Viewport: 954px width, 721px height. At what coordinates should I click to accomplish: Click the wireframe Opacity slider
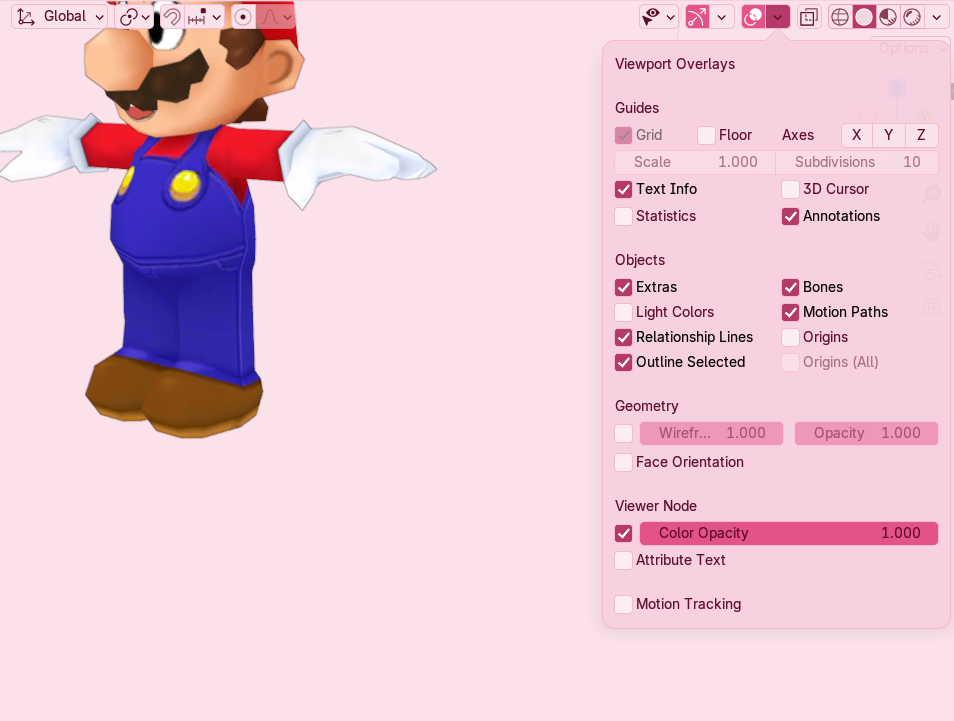tap(866, 433)
